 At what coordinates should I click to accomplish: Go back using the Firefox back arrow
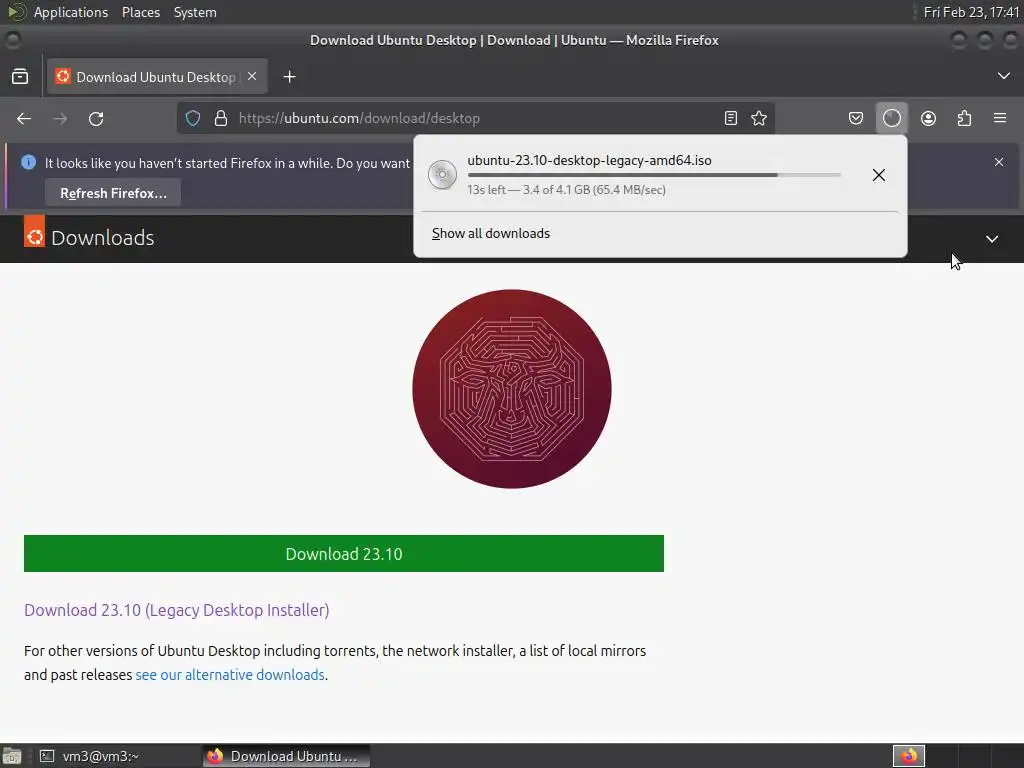(24, 118)
